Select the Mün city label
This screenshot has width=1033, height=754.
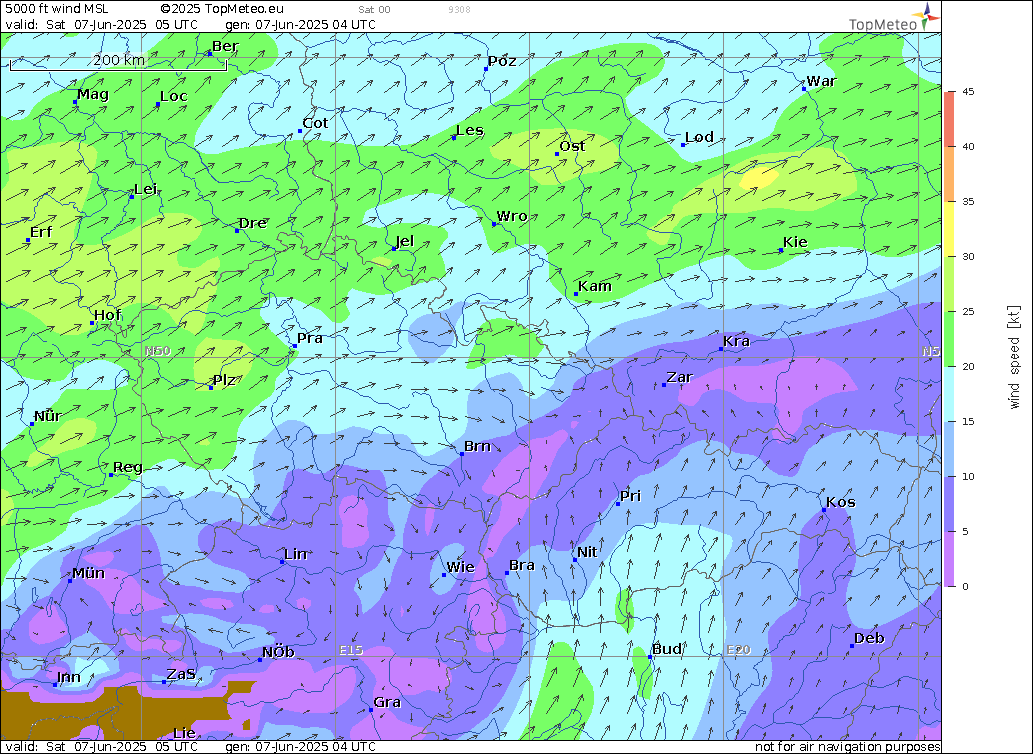click(x=88, y=573)
